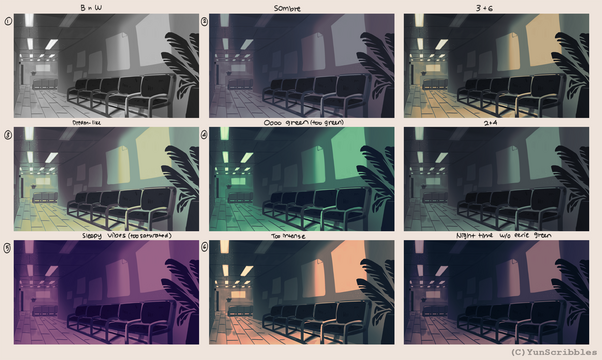Select the purple Sleepy vibes hallway panel
The width and height of the screenshot is (602, 360).
[106, 292]
